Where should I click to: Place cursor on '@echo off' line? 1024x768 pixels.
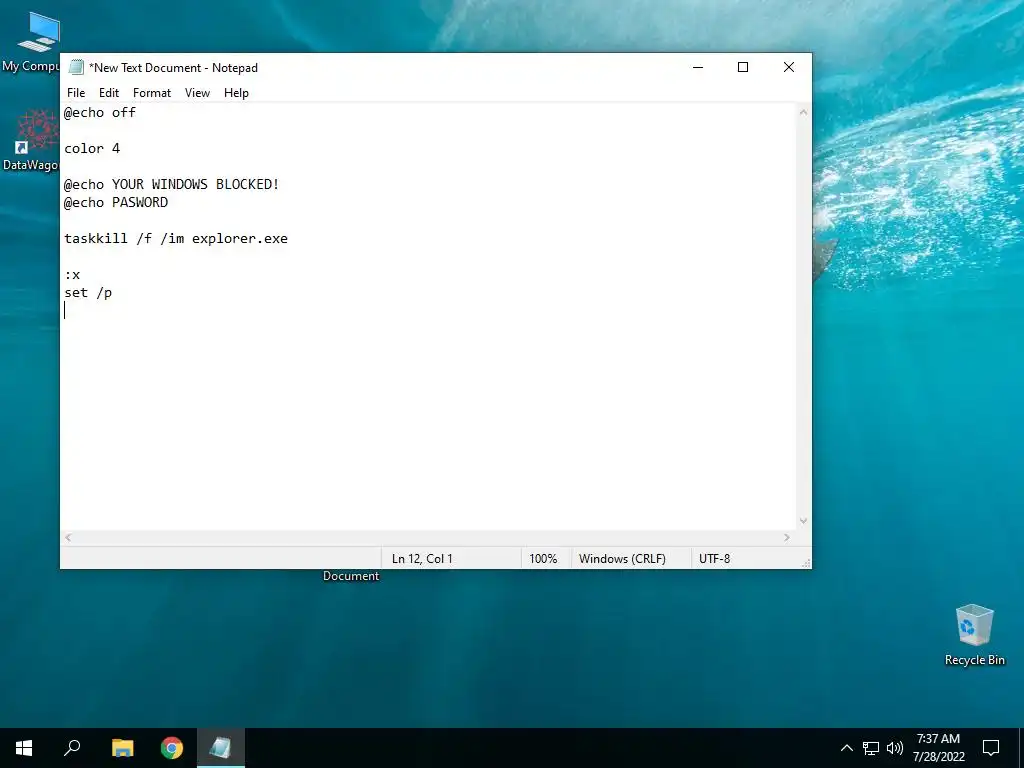point(100,112)
